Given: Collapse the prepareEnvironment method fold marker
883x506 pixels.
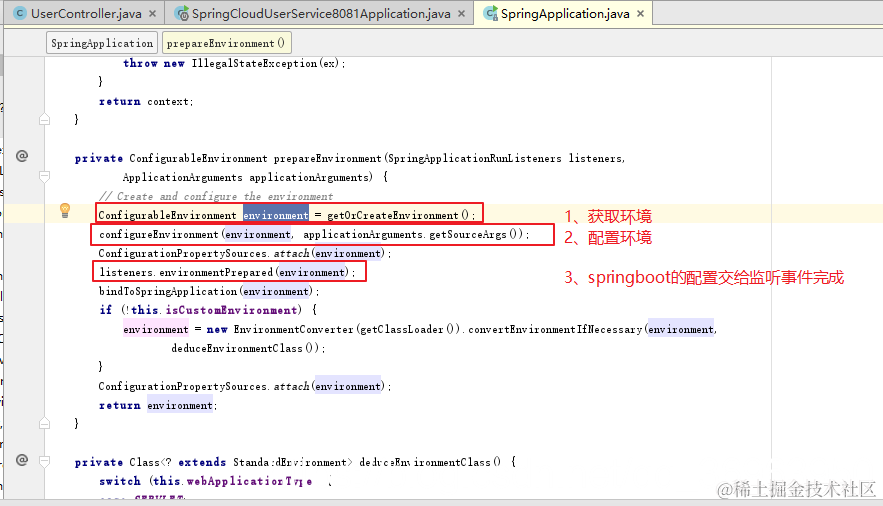Looking at the screenshot, I should [44, 177].
